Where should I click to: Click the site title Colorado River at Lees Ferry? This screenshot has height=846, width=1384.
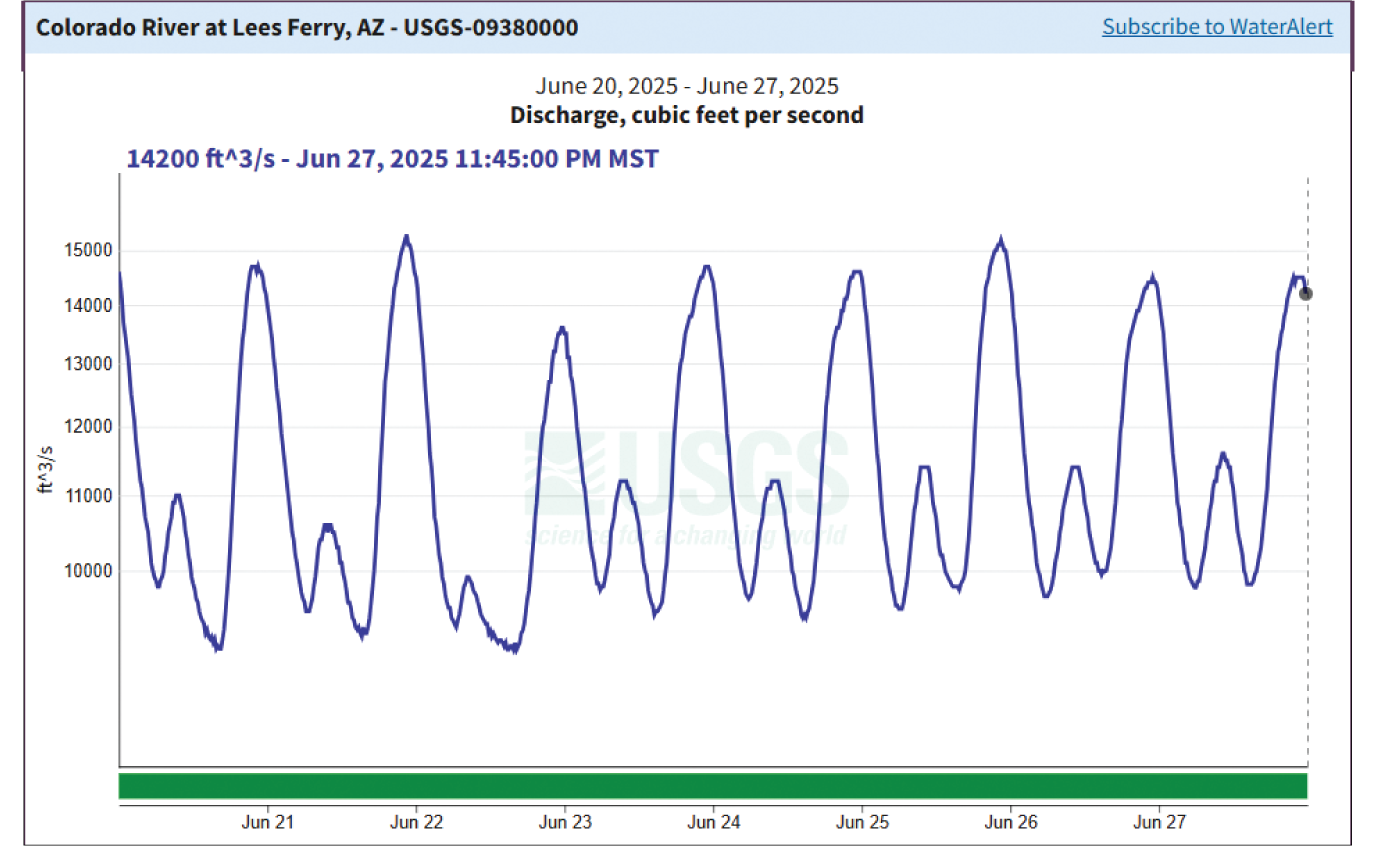coord(307,27)
